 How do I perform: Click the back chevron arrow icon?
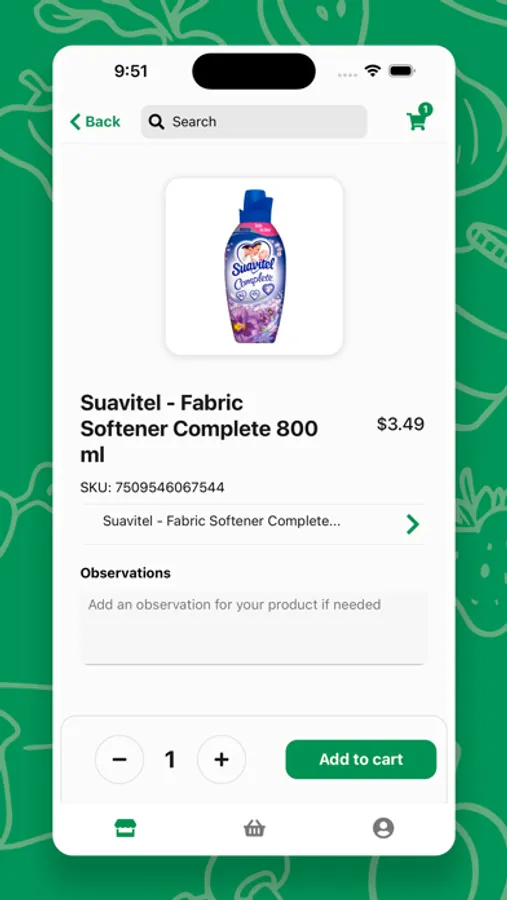point(75,122)
